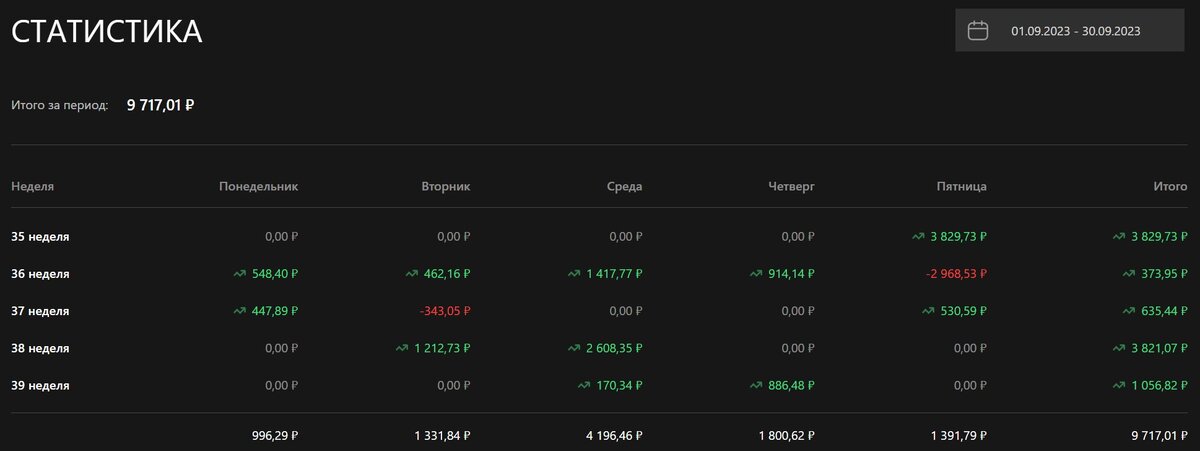Click the Wednesday column total 4 196,46 ₽
Image resolution: width=1200 pixels, height=451 pixels.
(614, 436)
